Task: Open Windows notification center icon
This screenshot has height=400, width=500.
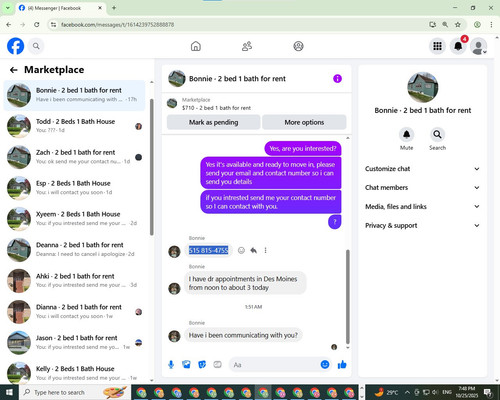Action: pos(488,392)
